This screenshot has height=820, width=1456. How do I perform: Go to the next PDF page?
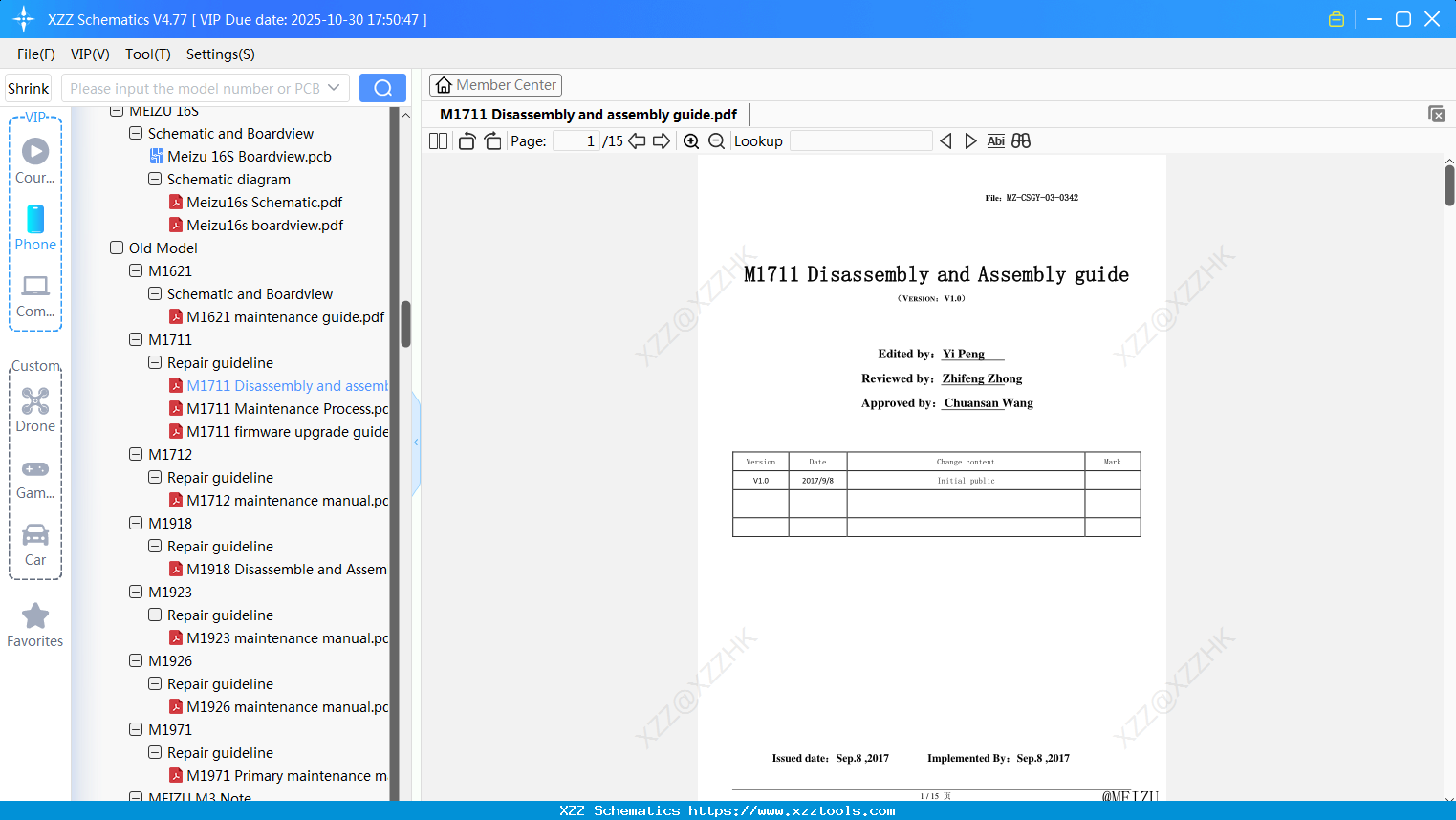[662, 140]
